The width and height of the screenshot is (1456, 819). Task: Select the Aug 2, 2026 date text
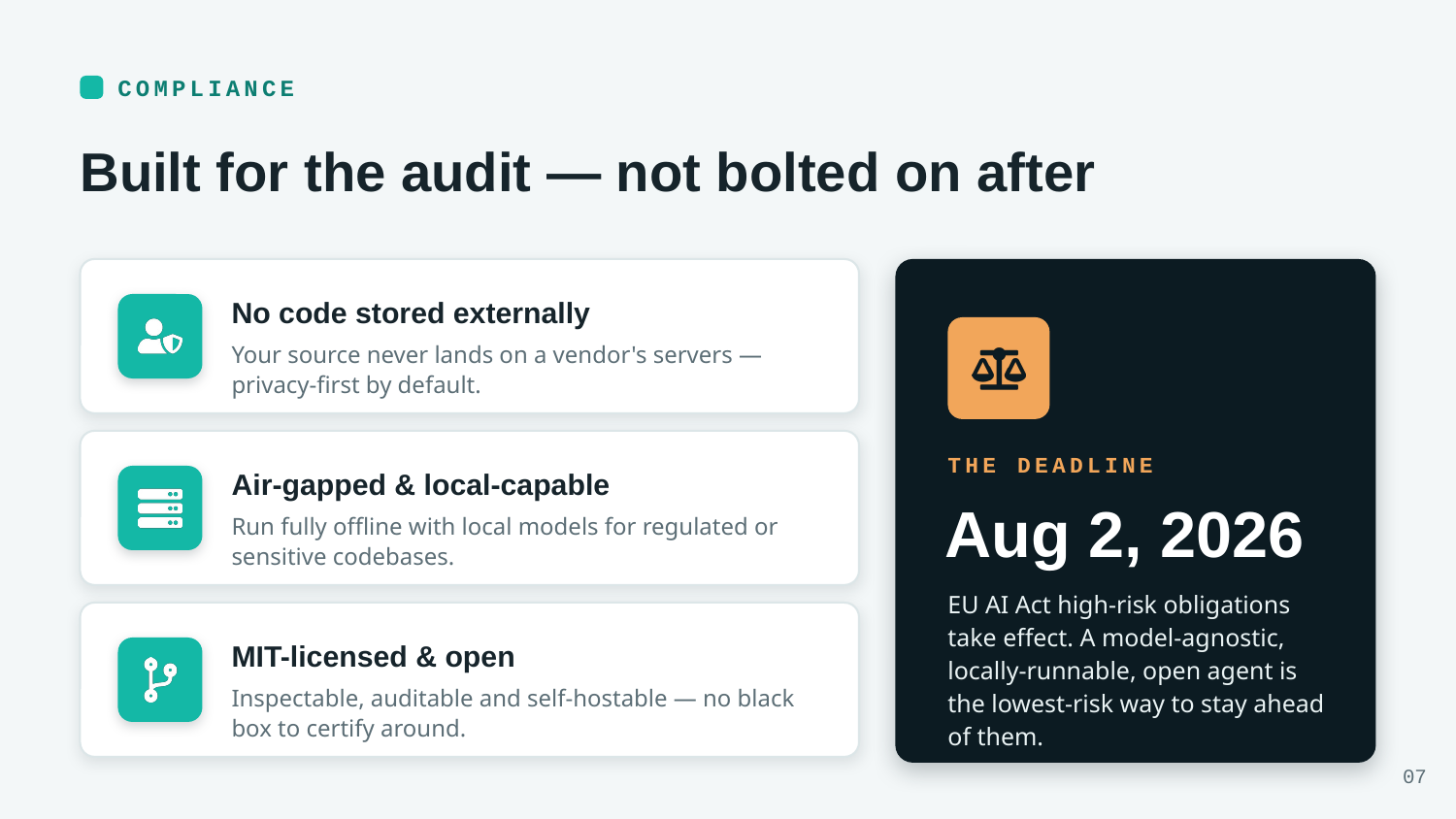click(1125, 536)
